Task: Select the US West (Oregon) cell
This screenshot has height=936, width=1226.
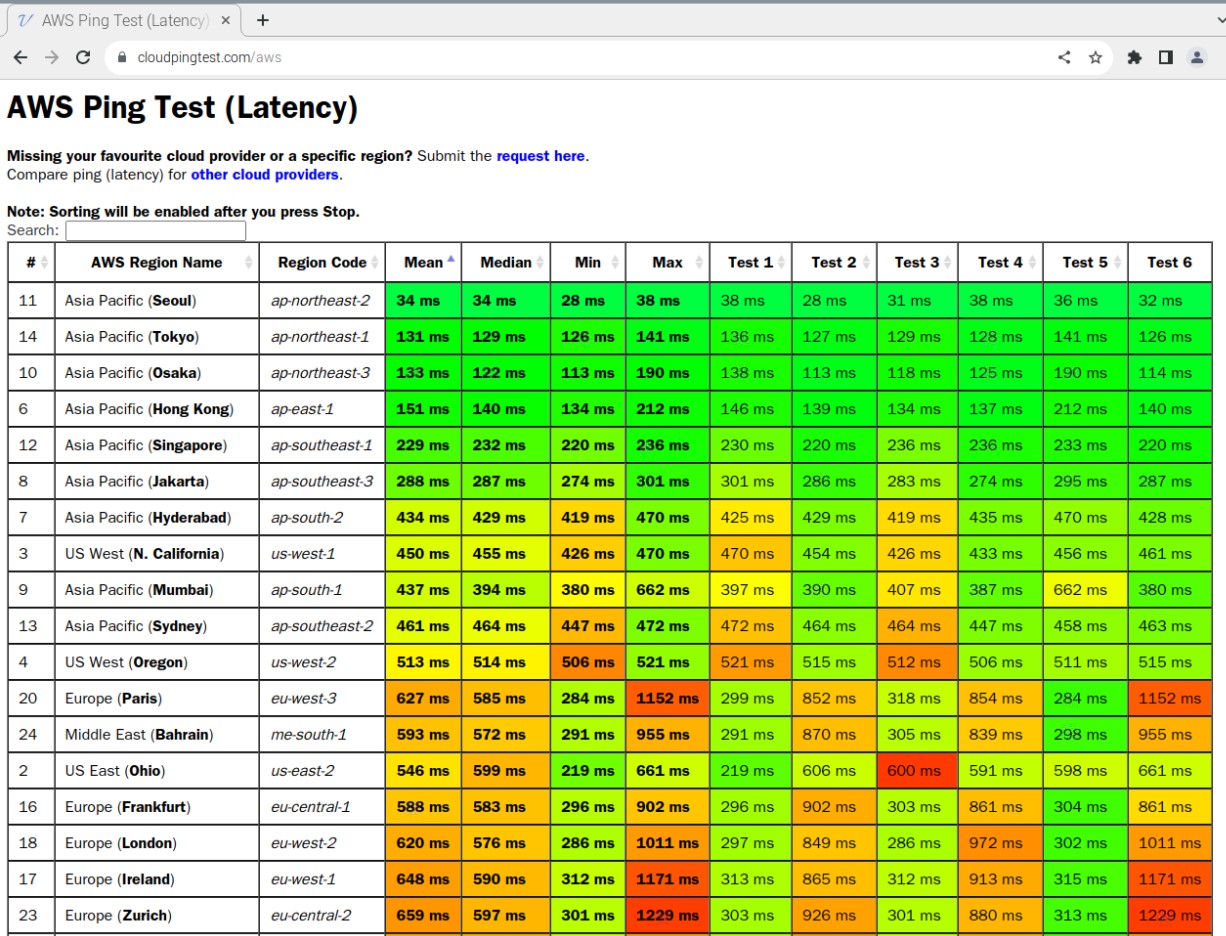Action: pyautogui.click(x=157, y=662)
